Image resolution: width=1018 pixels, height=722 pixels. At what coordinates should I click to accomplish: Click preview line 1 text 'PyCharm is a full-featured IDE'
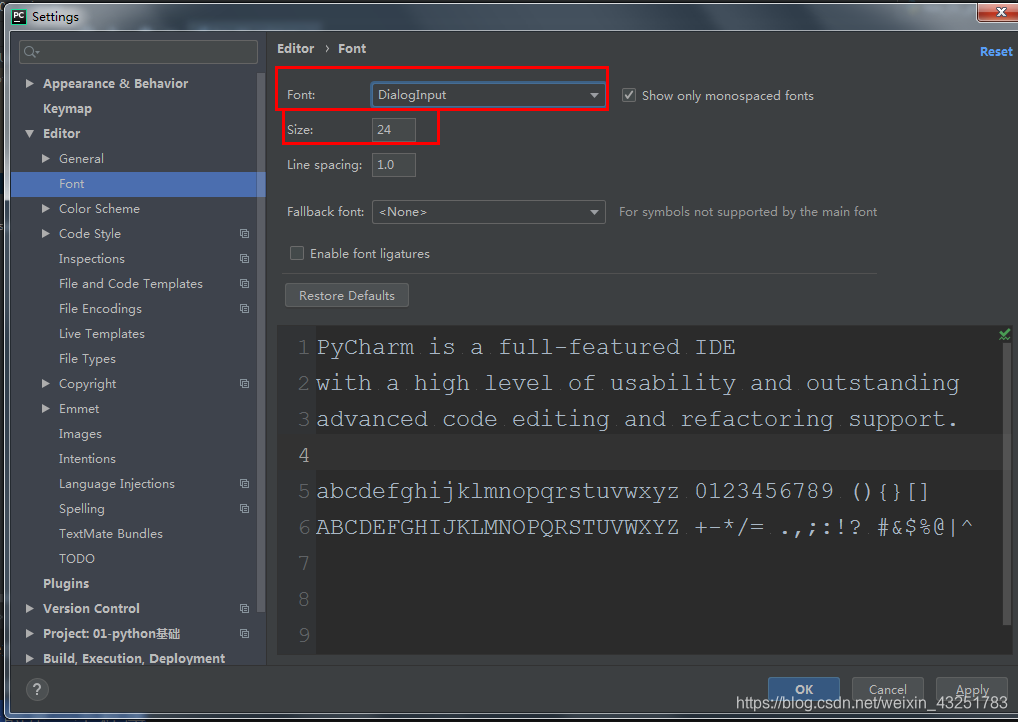point(526,347)
